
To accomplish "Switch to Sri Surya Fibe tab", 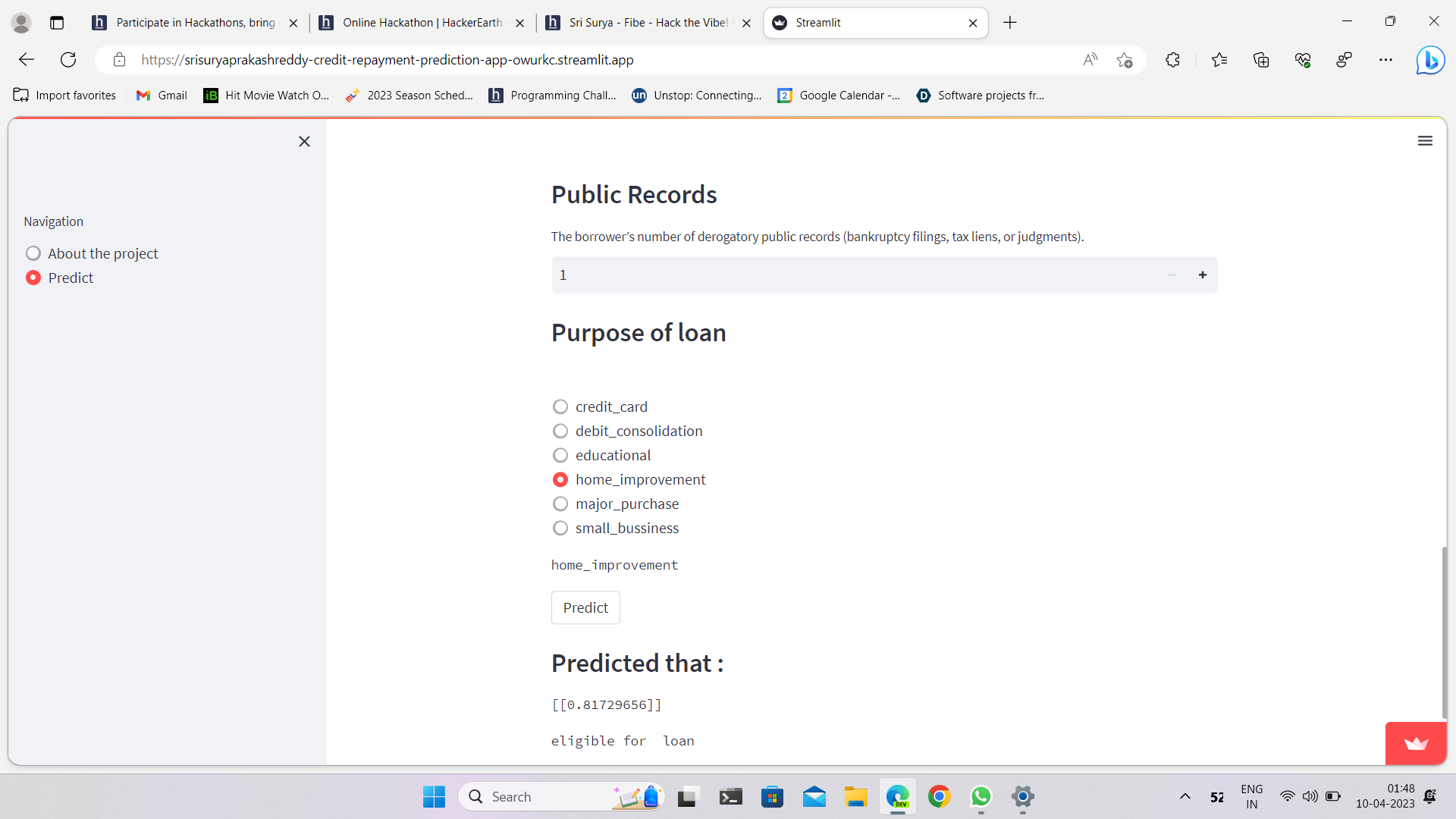I will click(x=647, y=23).
